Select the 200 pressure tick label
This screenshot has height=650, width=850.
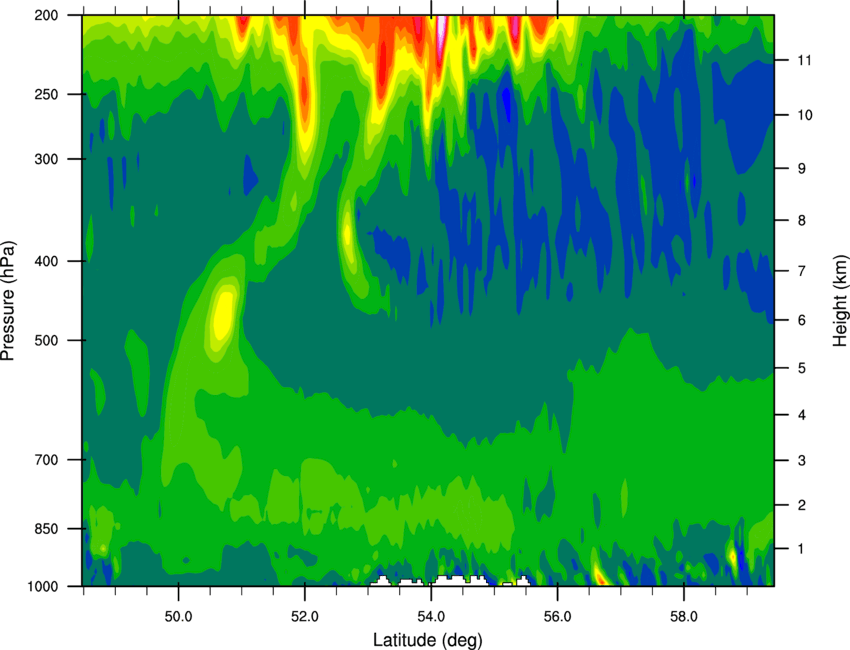point(46,15)
